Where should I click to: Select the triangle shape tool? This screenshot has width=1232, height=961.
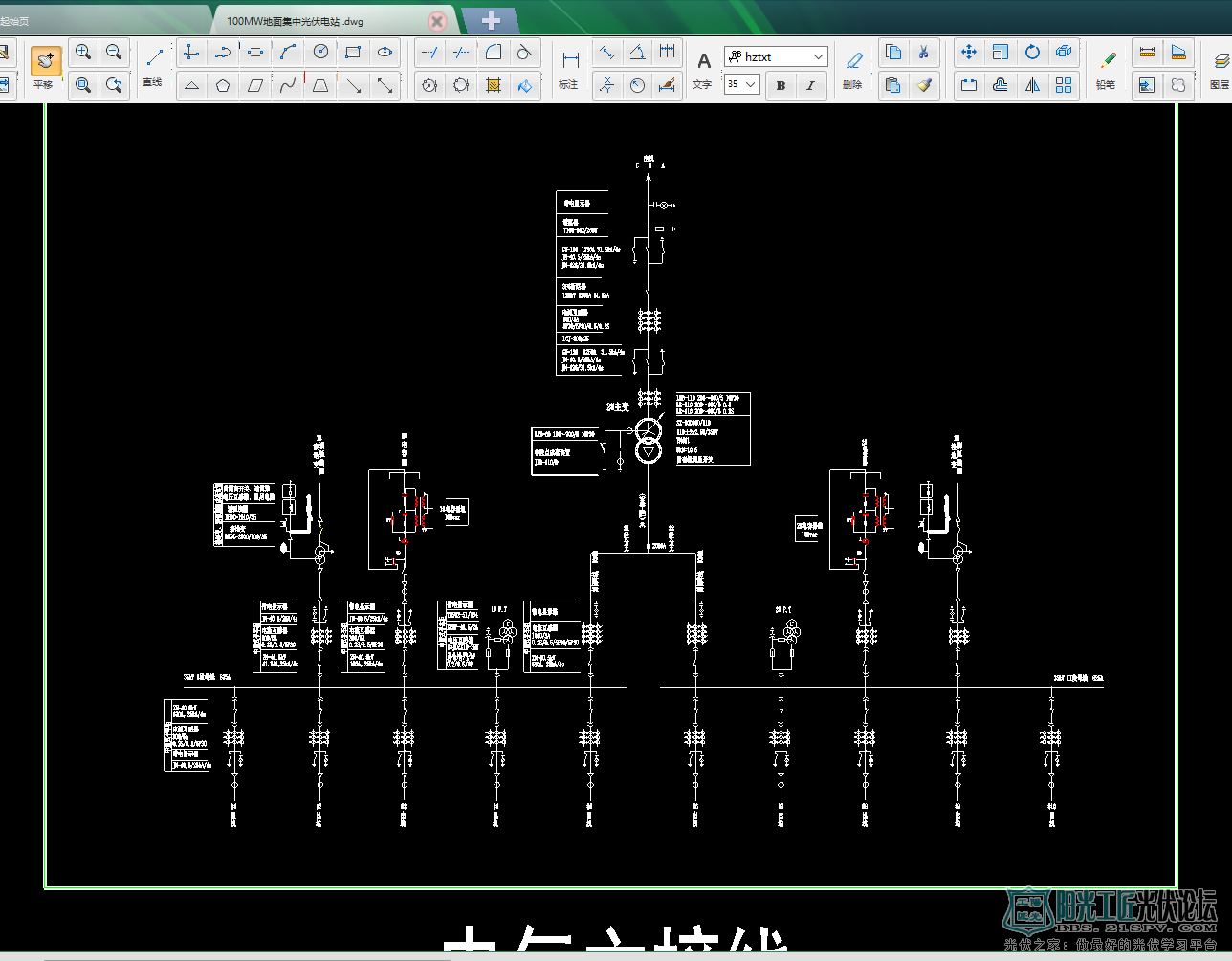191,85
